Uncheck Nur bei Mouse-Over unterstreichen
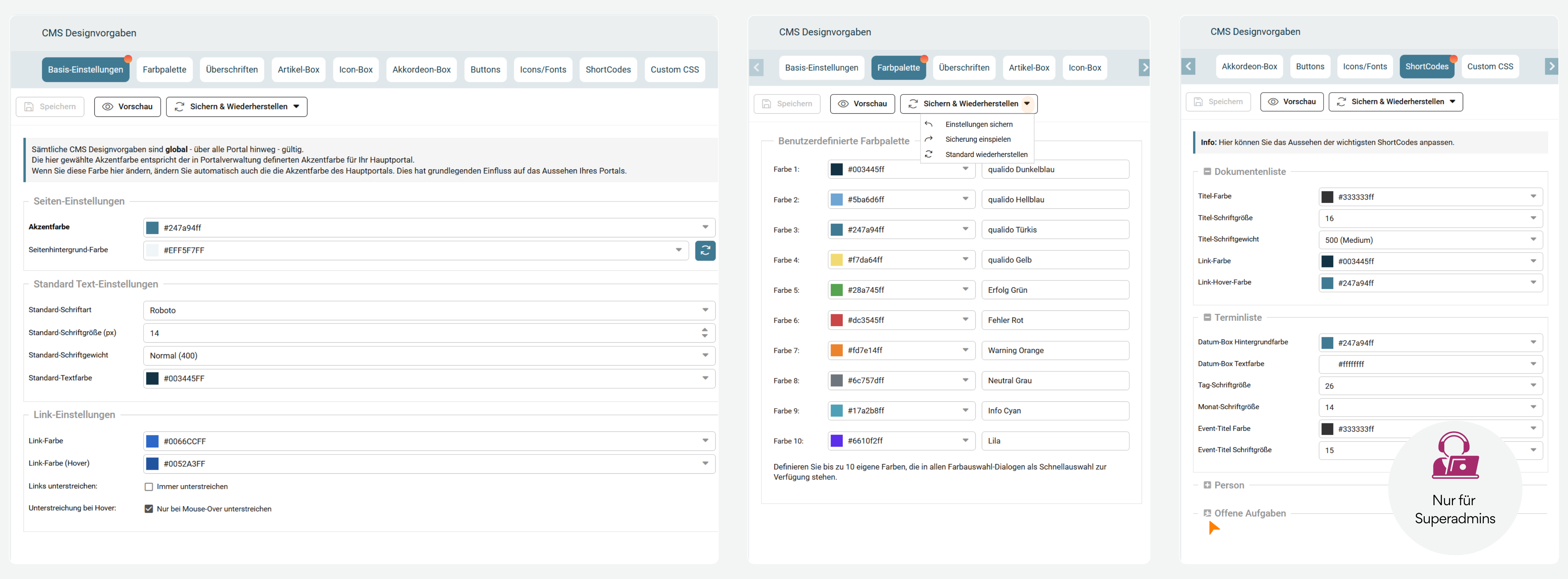1568x579 pixels. click(149, 509)
